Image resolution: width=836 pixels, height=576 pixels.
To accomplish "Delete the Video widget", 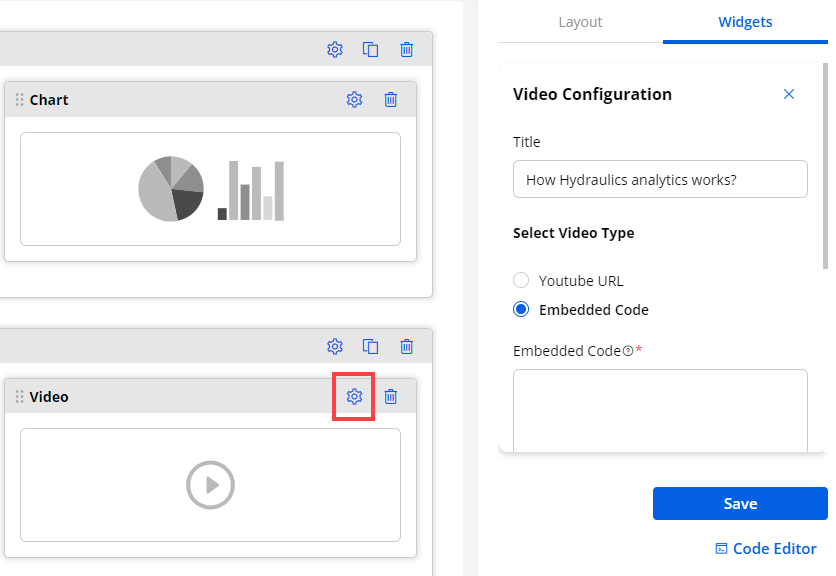I will [x=391, y=397].
